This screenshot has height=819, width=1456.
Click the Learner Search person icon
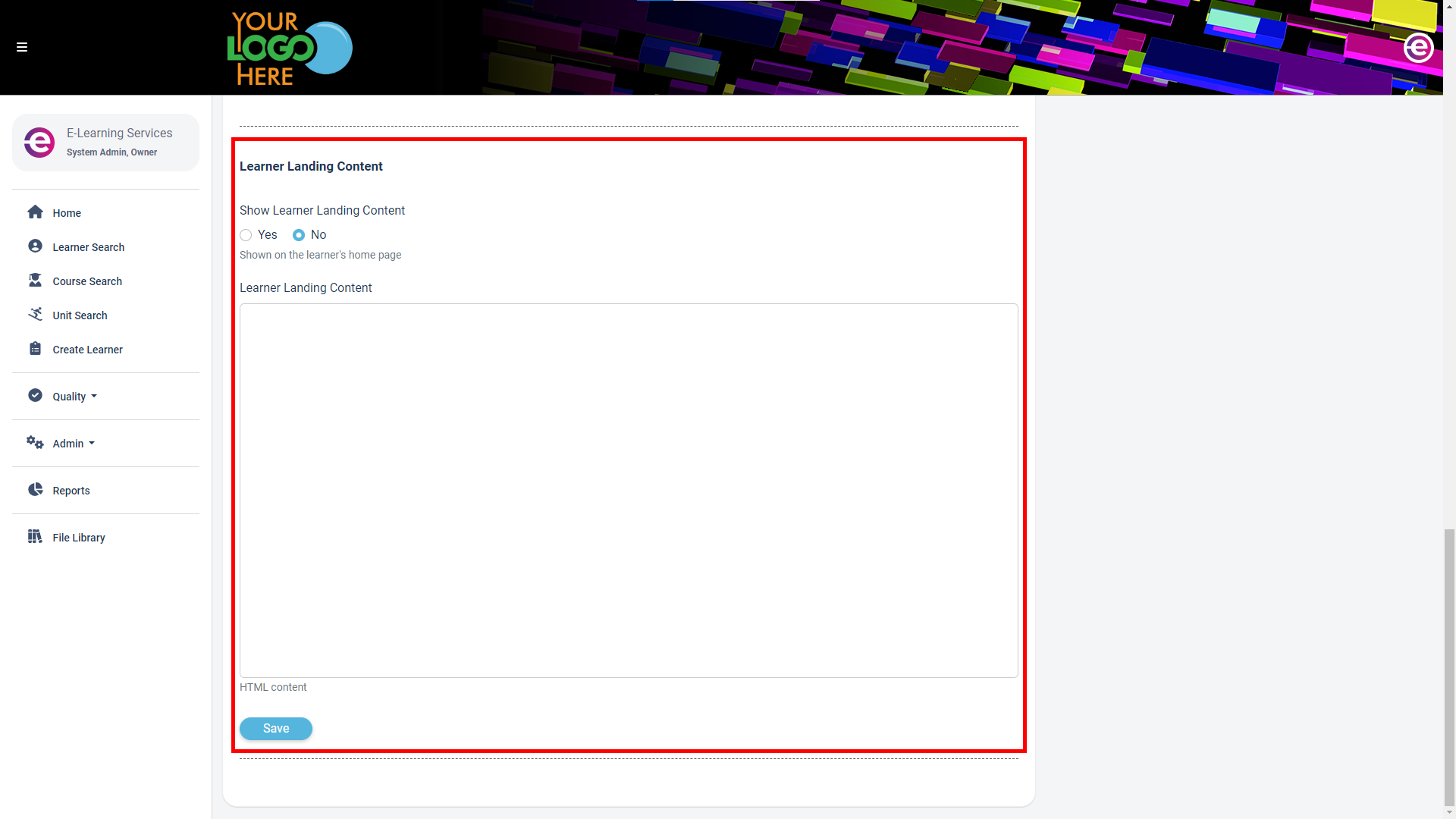[x=35, y=246]
